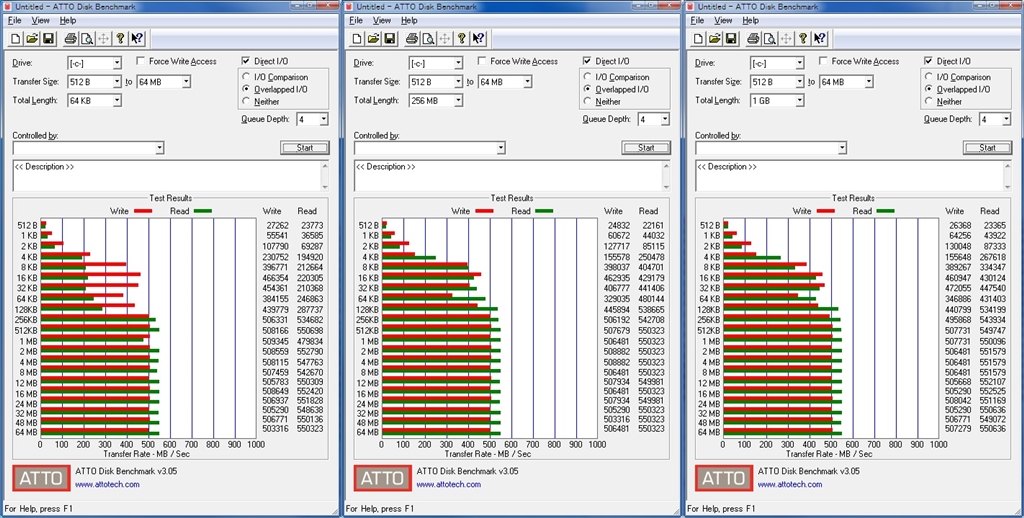The image size is (1024, 518).
Task: Uncheck Direct I/O in the middle window
Action: click(x=588, y=62)
